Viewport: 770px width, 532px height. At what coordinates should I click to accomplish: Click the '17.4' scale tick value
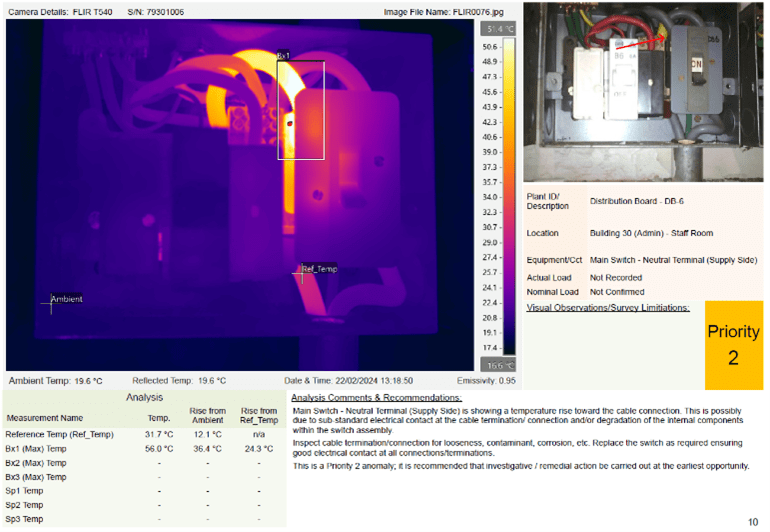click(x=490, y=348)
